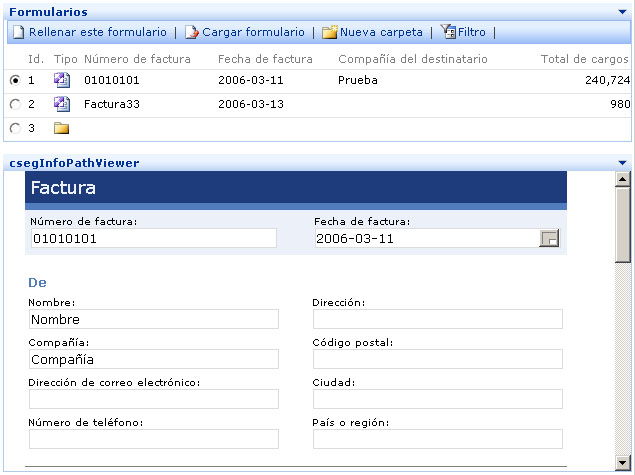Sort by Total de cargos column header
The height and width of the screenshot is (475, 635).
tap(584, 59)
